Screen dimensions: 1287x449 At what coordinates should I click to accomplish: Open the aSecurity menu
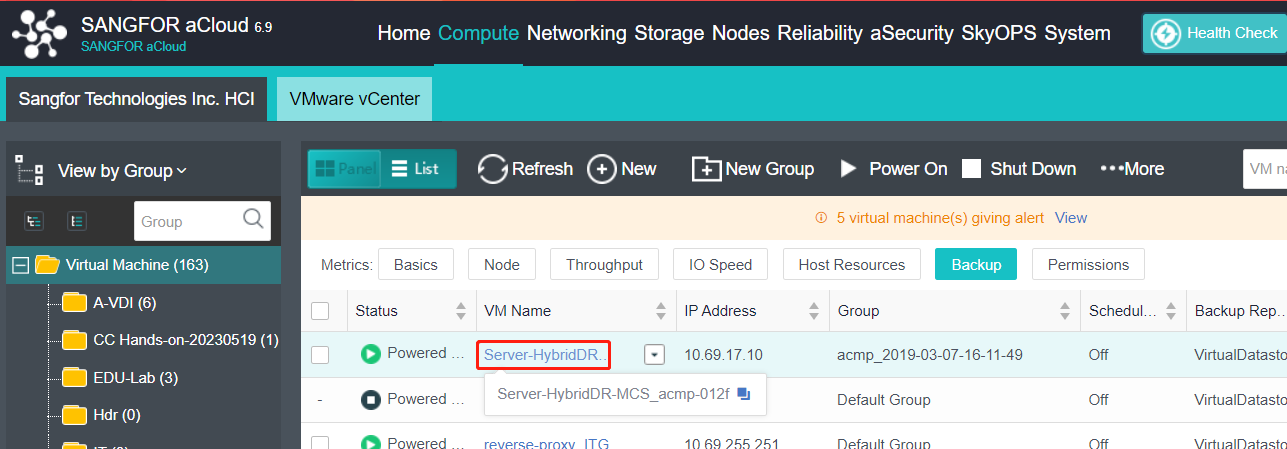(x=912, y=33)
